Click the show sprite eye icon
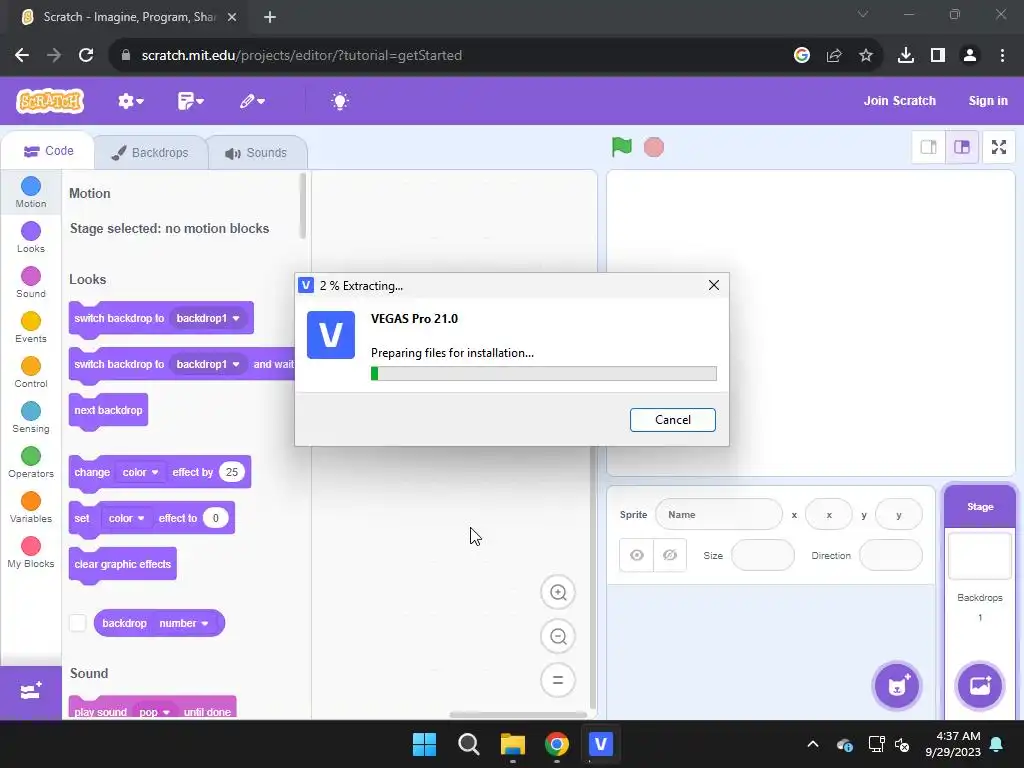This screenshot has width=1024, height=768. click(x=637, y=555)
